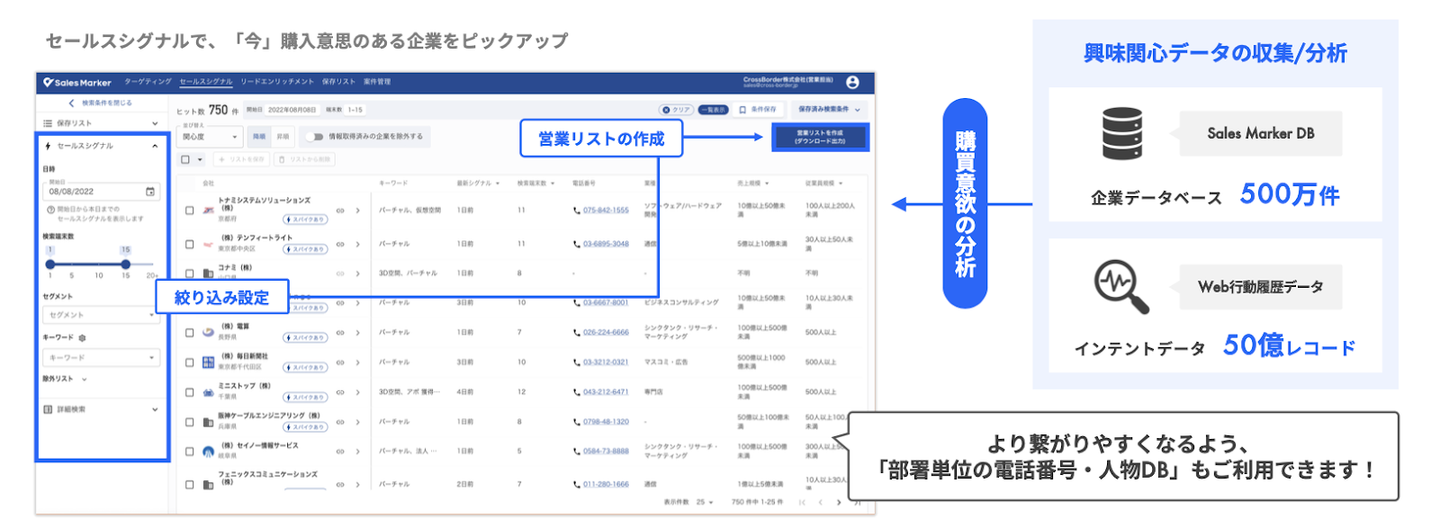Click the 電算 company logo

click(x=208, y=332)
